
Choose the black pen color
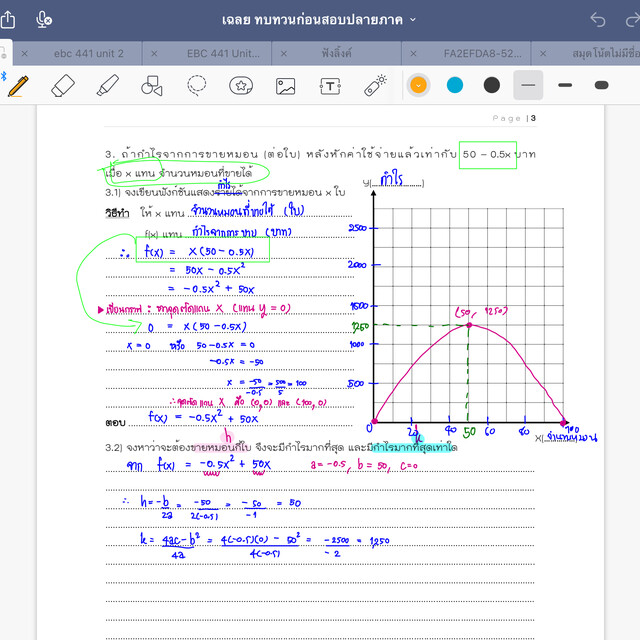491,85
